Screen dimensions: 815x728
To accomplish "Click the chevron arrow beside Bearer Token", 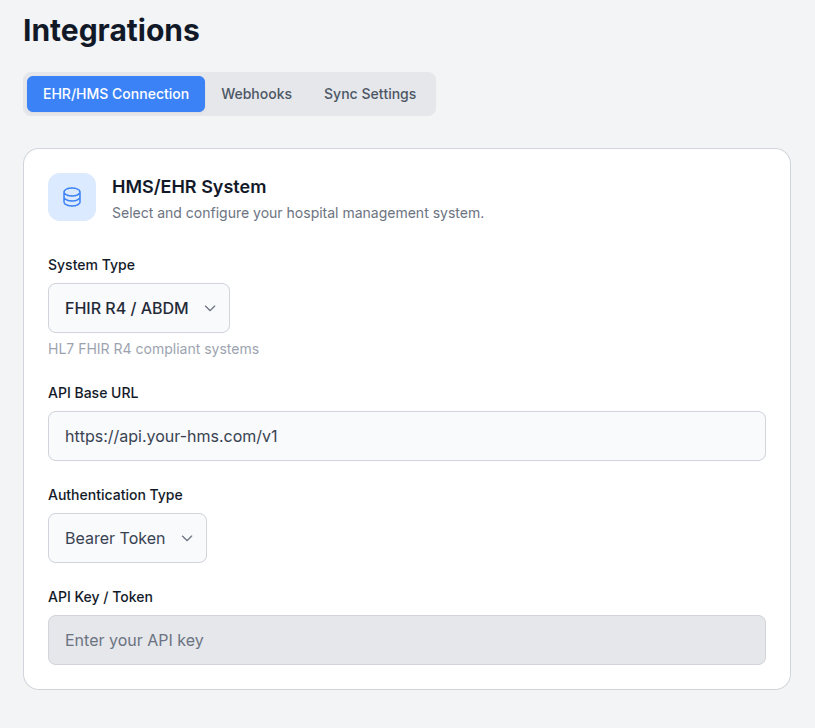I will [188, 538].
